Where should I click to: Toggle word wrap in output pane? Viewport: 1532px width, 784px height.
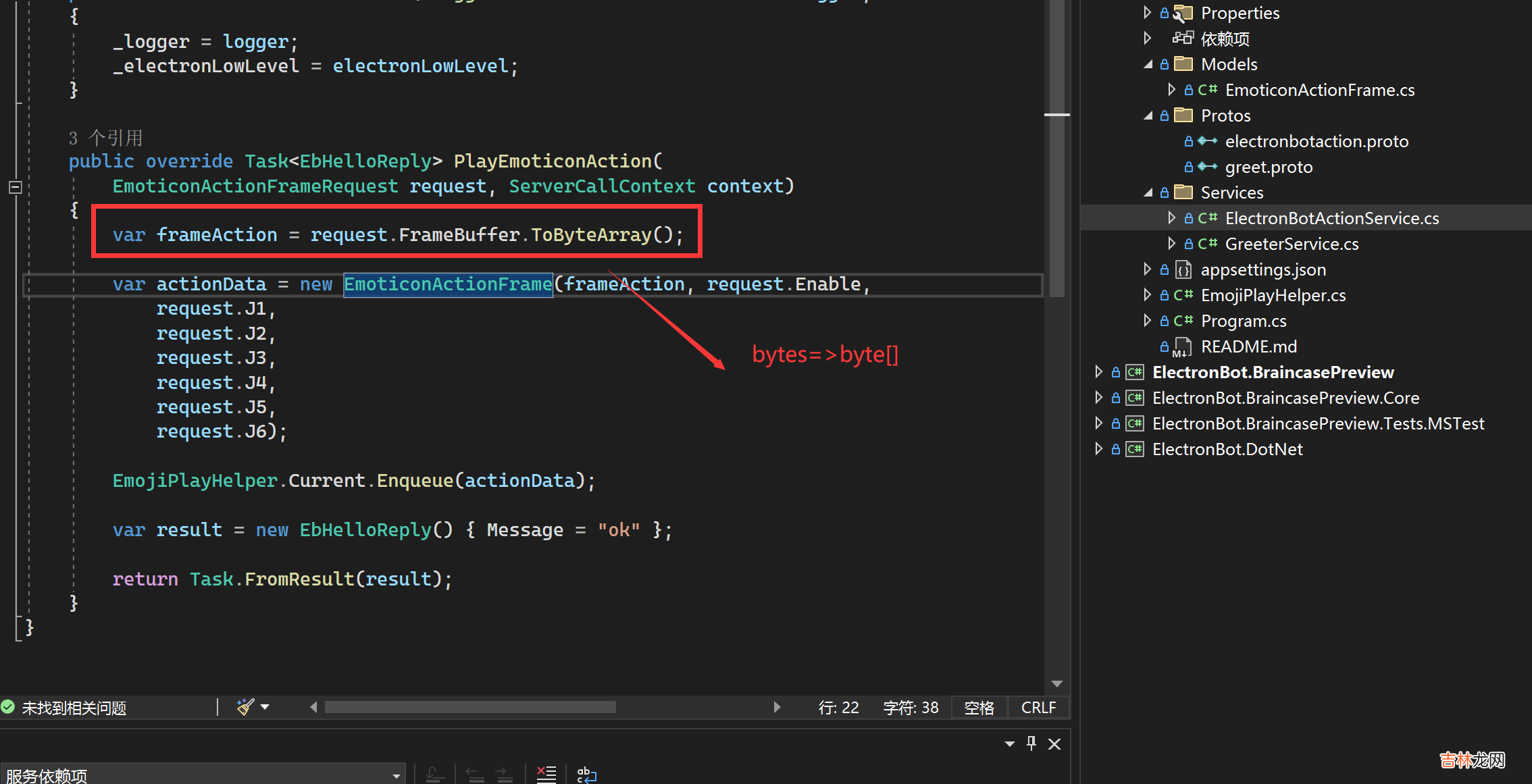point(586,774)
